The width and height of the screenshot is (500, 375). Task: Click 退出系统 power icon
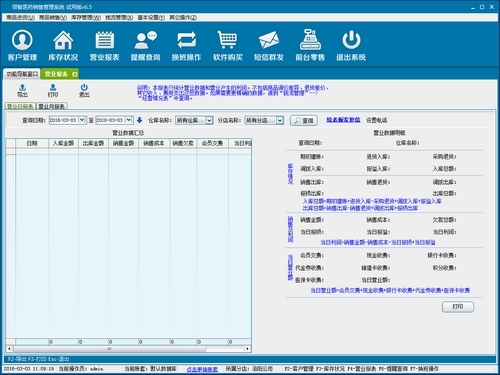[351, 45]
